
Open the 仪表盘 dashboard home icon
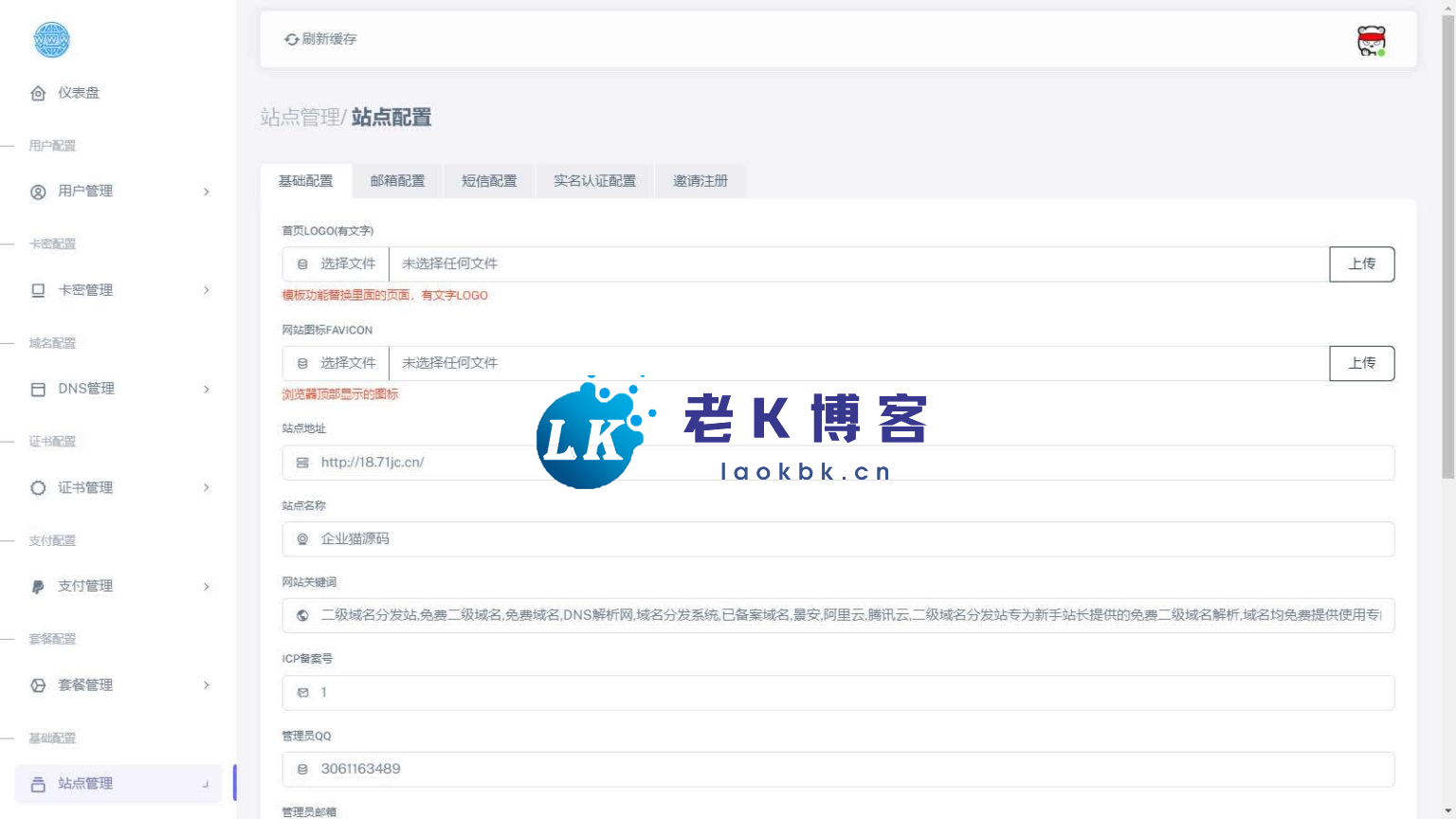[x=38, y=93]
